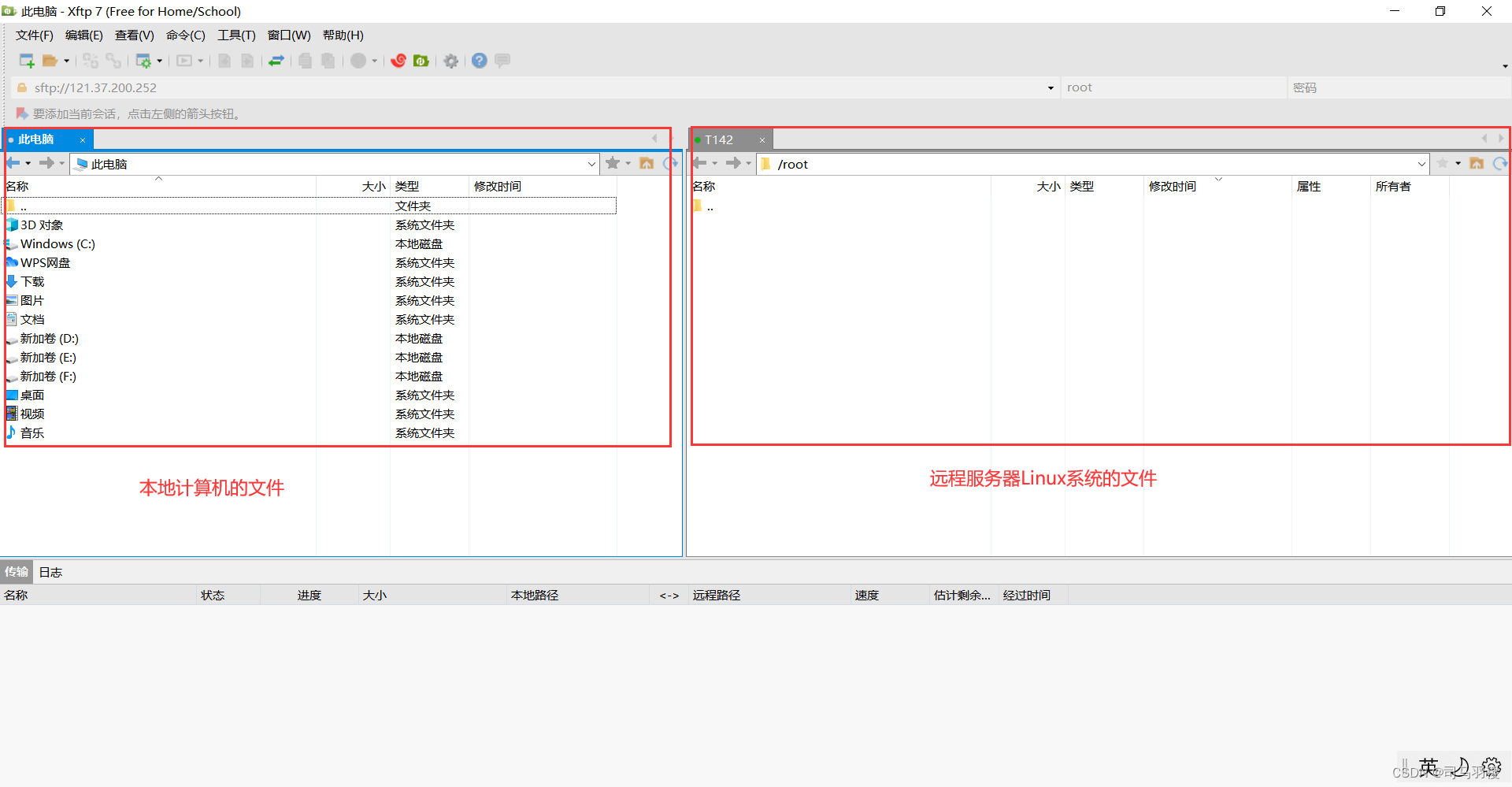This screenshot has height=787, width=1512.
Task: Expand remote /root path dropdown
Action: click(x=1421, y=164)
